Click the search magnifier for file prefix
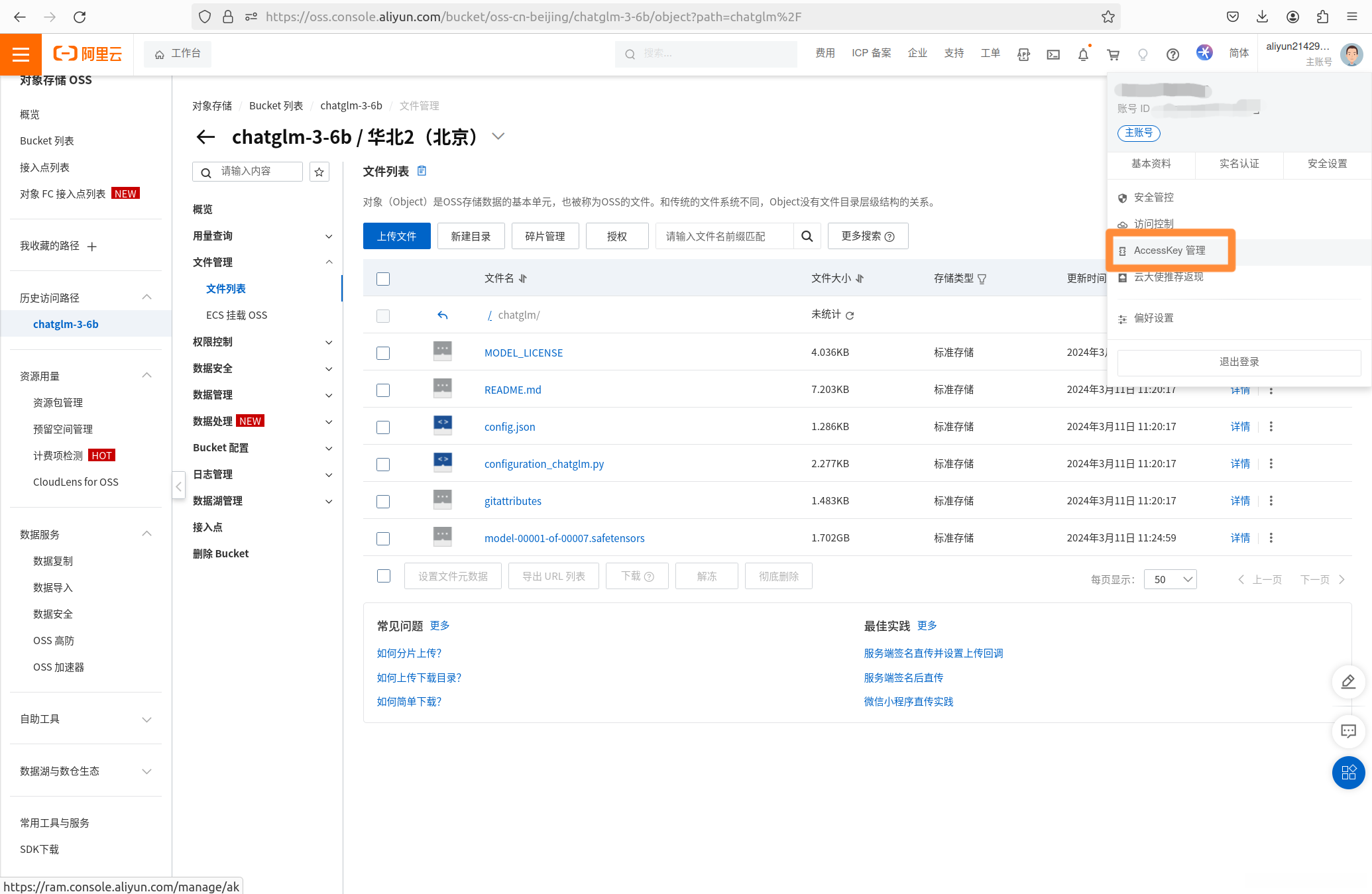This screenshot has height=894, width=1372. point(807,236)
